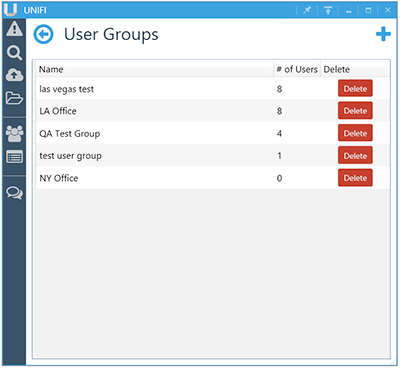
Task: Go back with the circular arrow
Action: (43, 34)
